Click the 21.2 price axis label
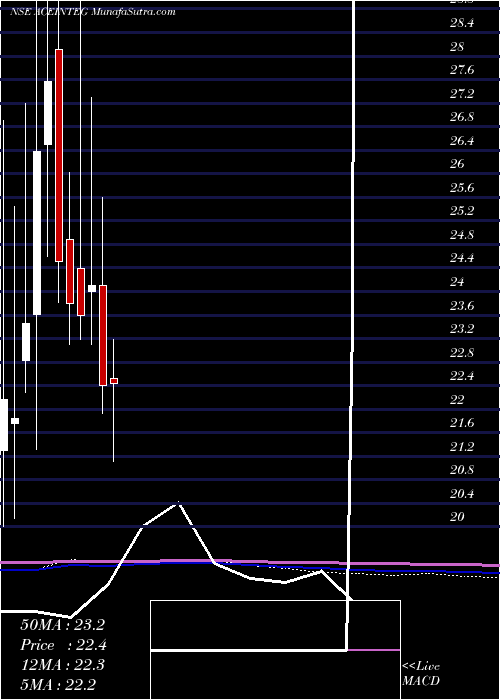This screenshot has width=500, height=700. click(462, 446)
